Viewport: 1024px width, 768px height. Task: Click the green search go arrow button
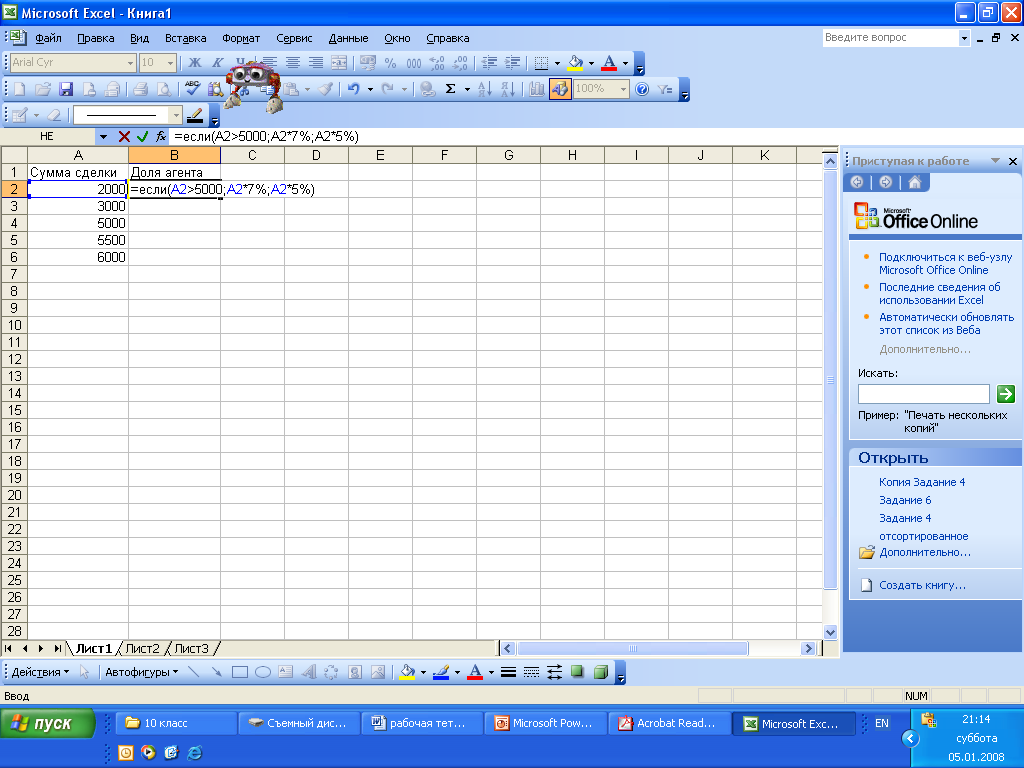1006,394
